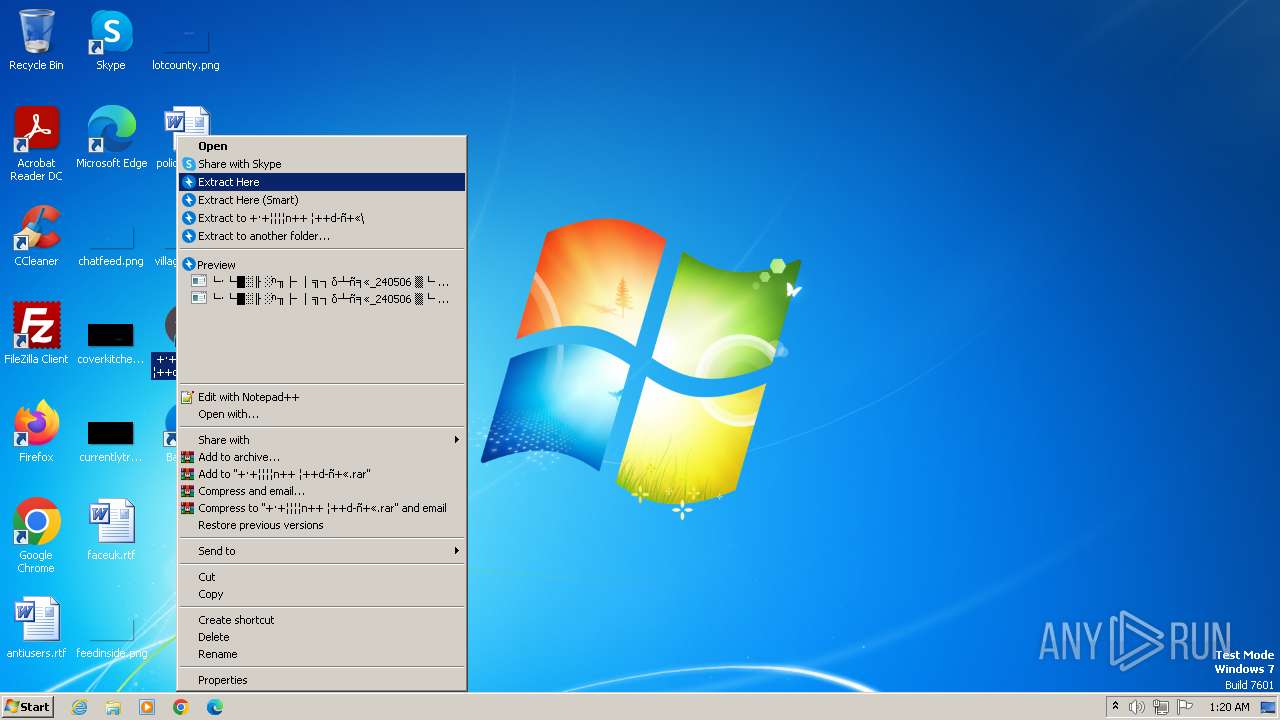Select faceuk.rtf document icon
The image size is (1280, 720).
pos(111,530)
